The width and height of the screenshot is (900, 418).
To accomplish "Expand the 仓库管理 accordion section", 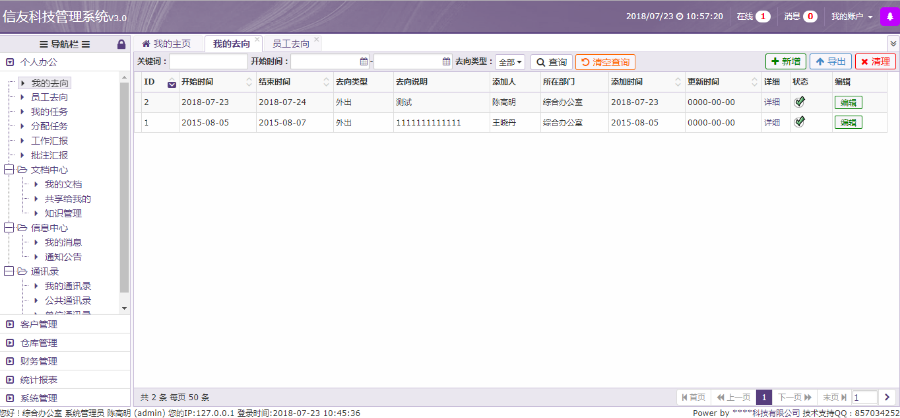I will tap(65, 343).
